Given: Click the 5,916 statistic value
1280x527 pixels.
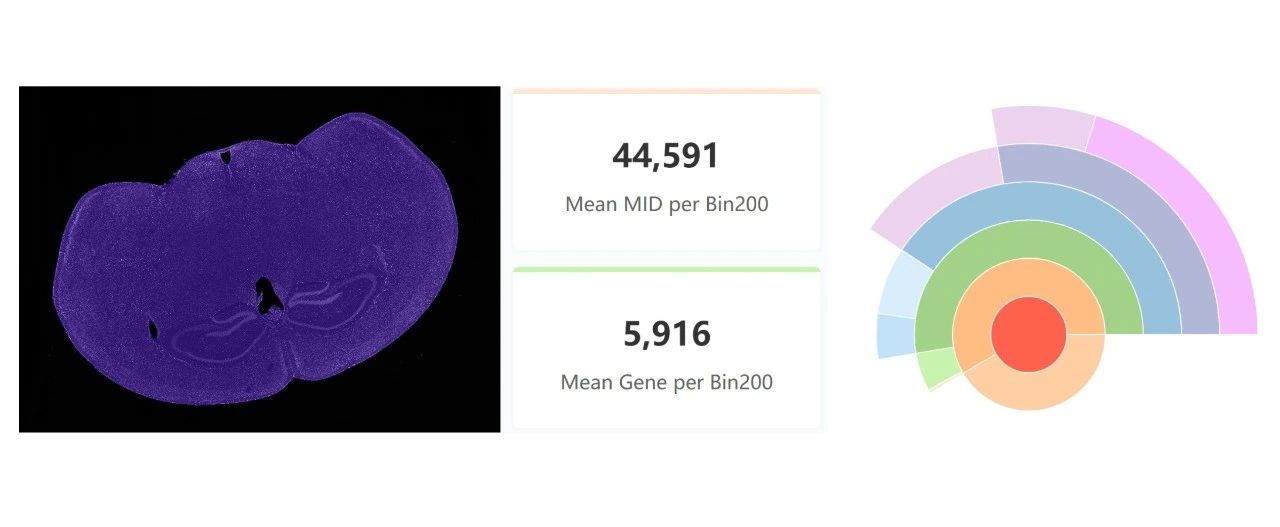Looking at the screenshot, I should [666, 333].
